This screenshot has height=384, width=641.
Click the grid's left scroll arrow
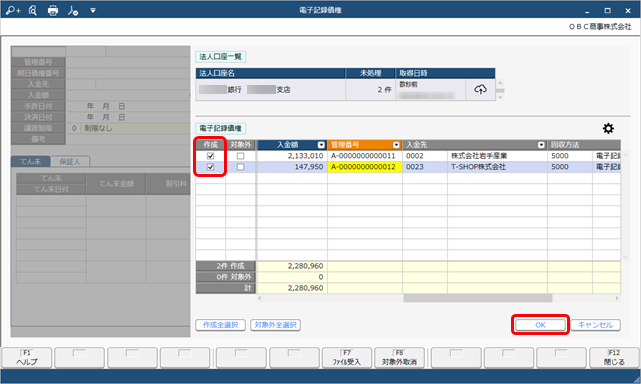point(260,298)
